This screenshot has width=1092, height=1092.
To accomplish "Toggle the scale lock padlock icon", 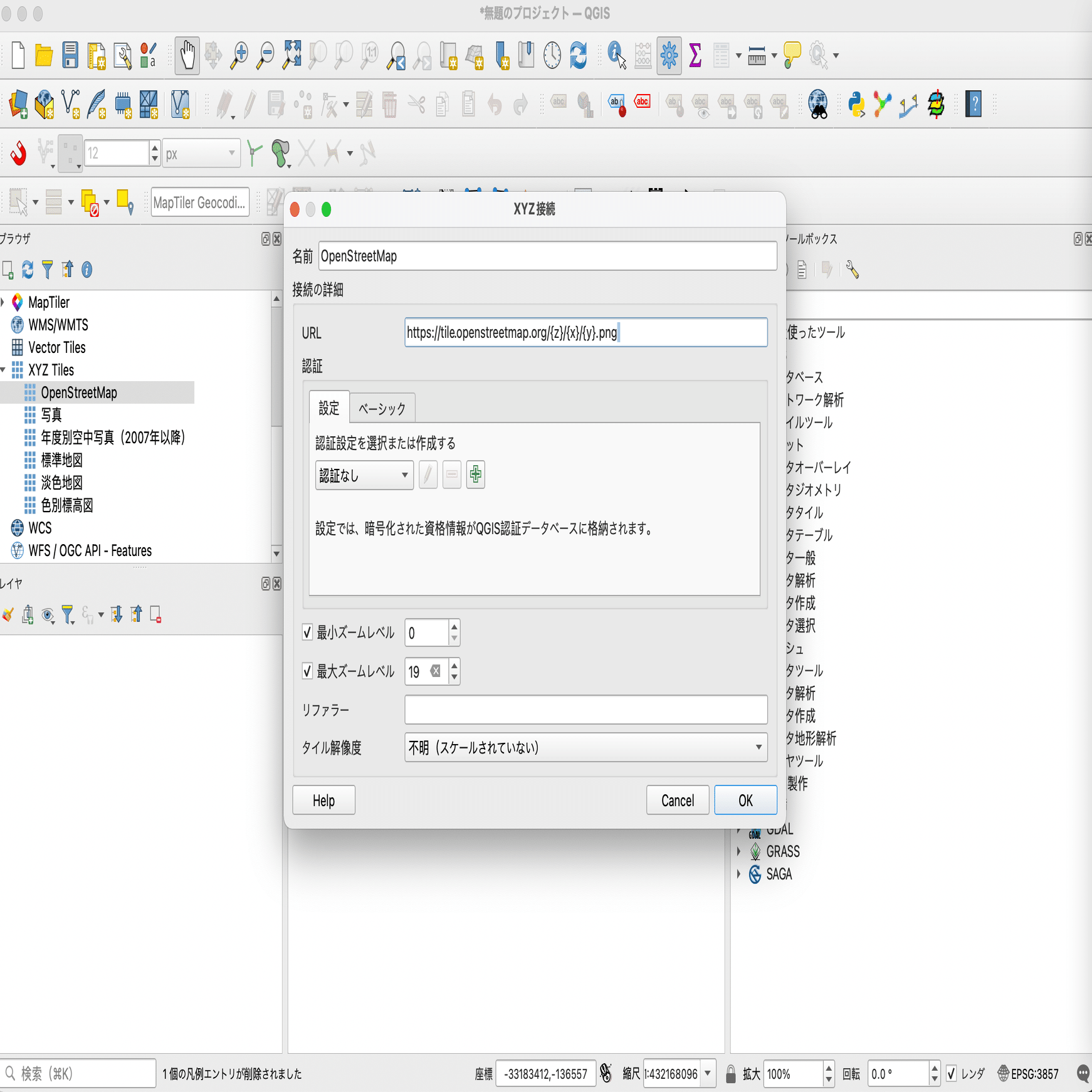I will click(x=730, y=1074).
